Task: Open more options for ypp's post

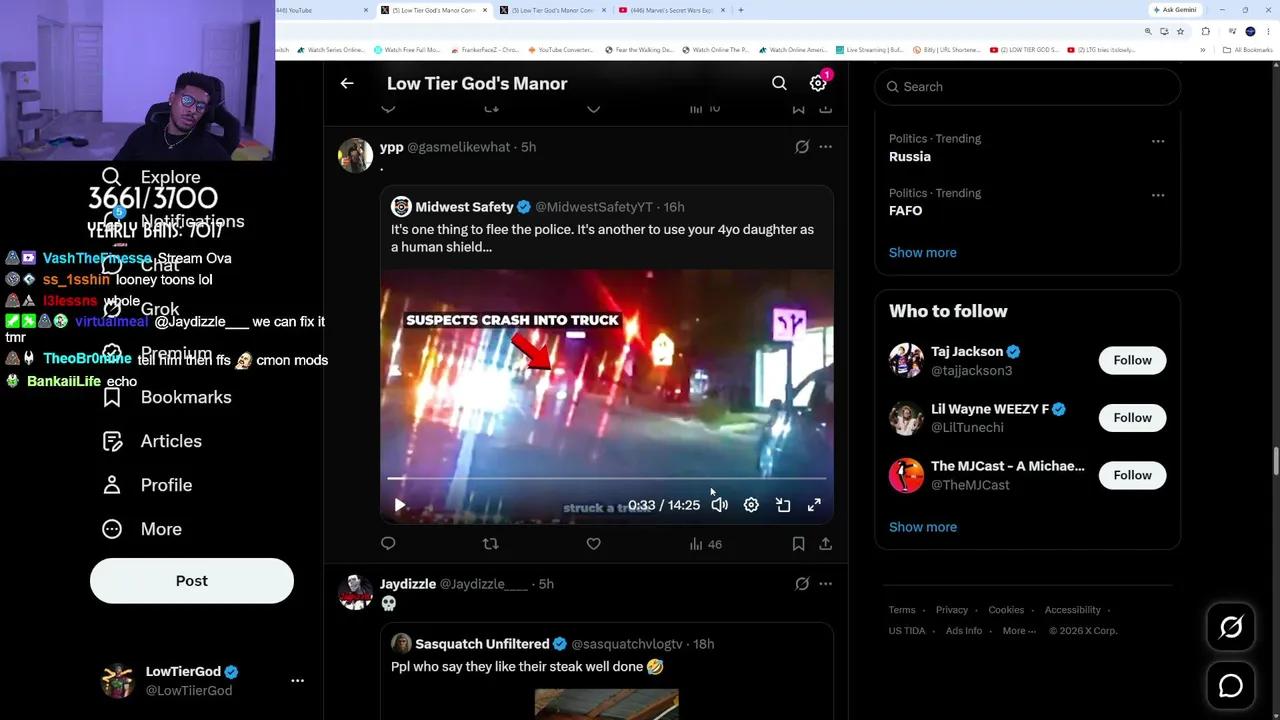Action: point(825,147)
